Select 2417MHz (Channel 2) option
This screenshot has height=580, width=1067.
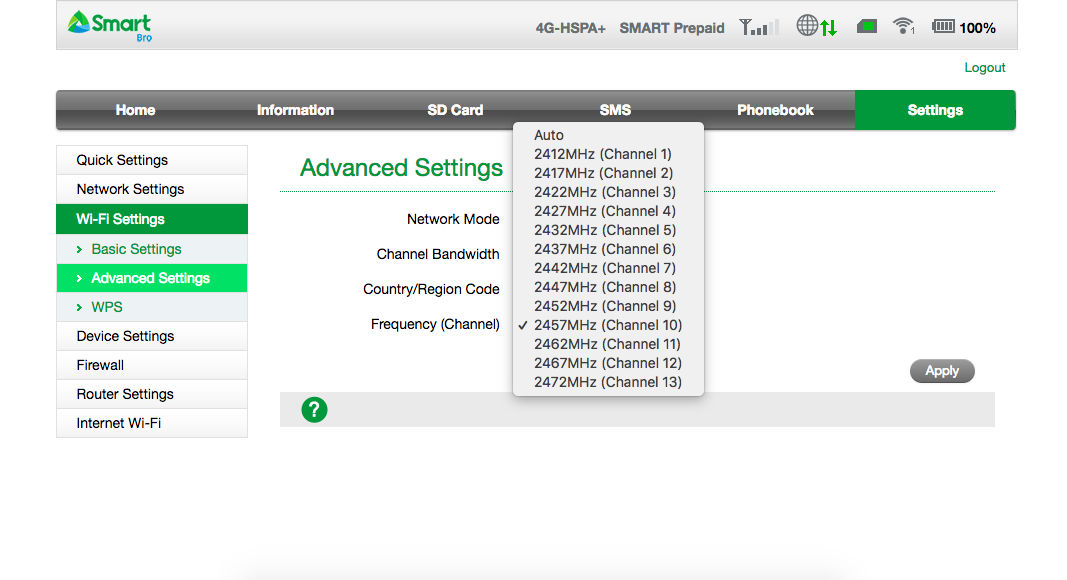click(608, 173)
